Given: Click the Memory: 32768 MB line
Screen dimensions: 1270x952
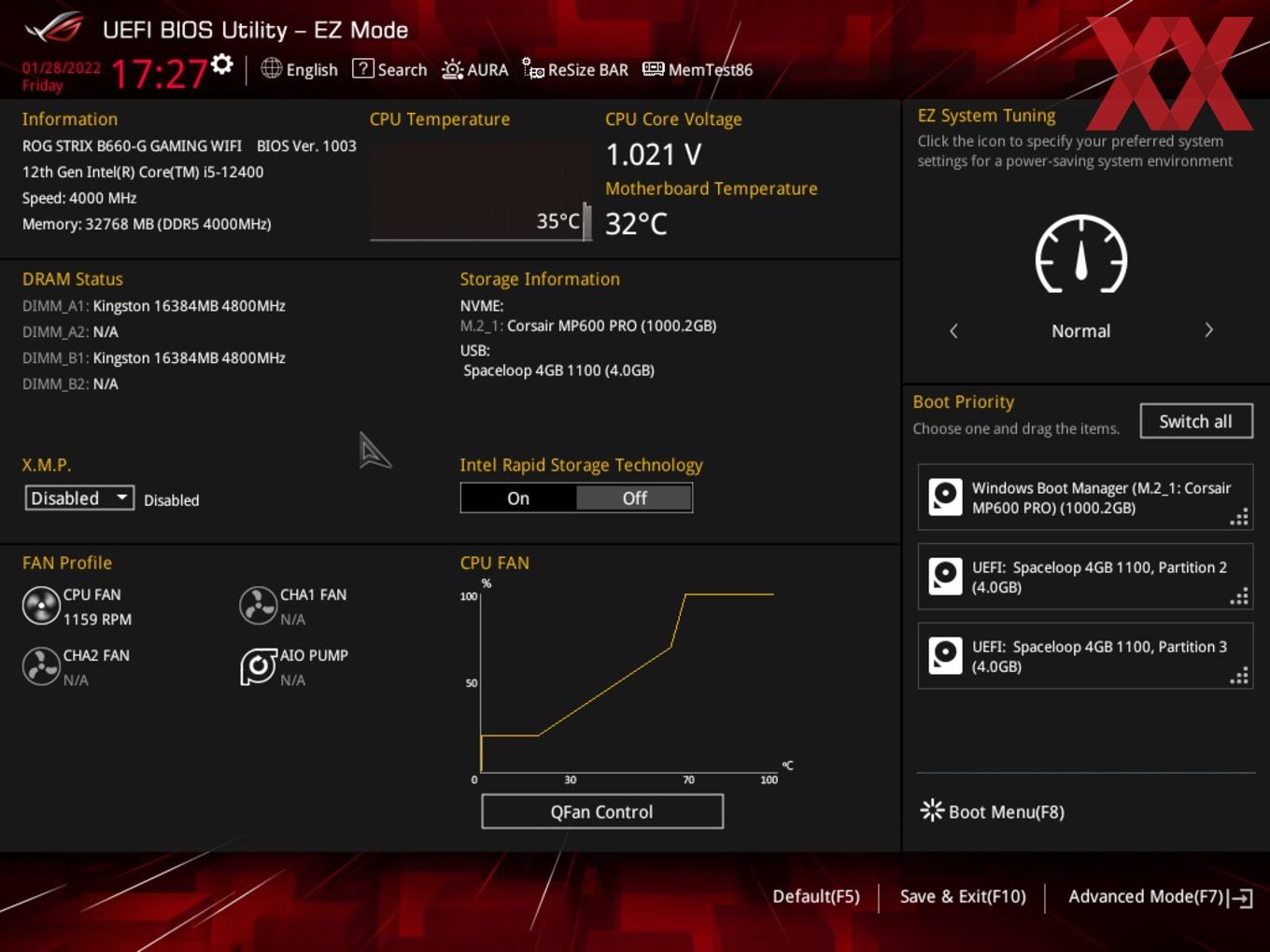Looking at the screenshot, I should click(147, 224).
